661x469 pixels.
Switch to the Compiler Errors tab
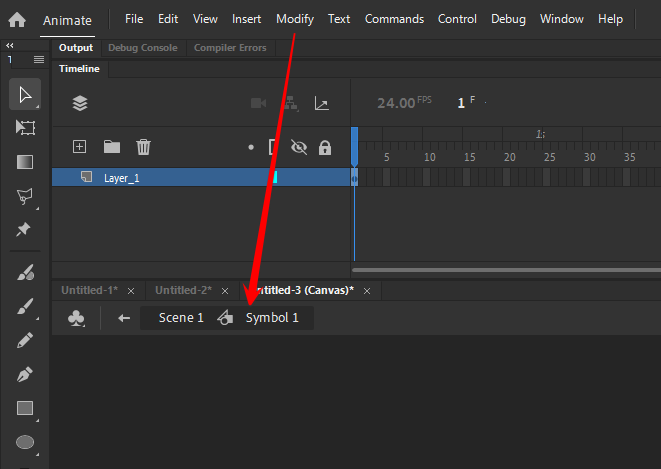(230, 48)
